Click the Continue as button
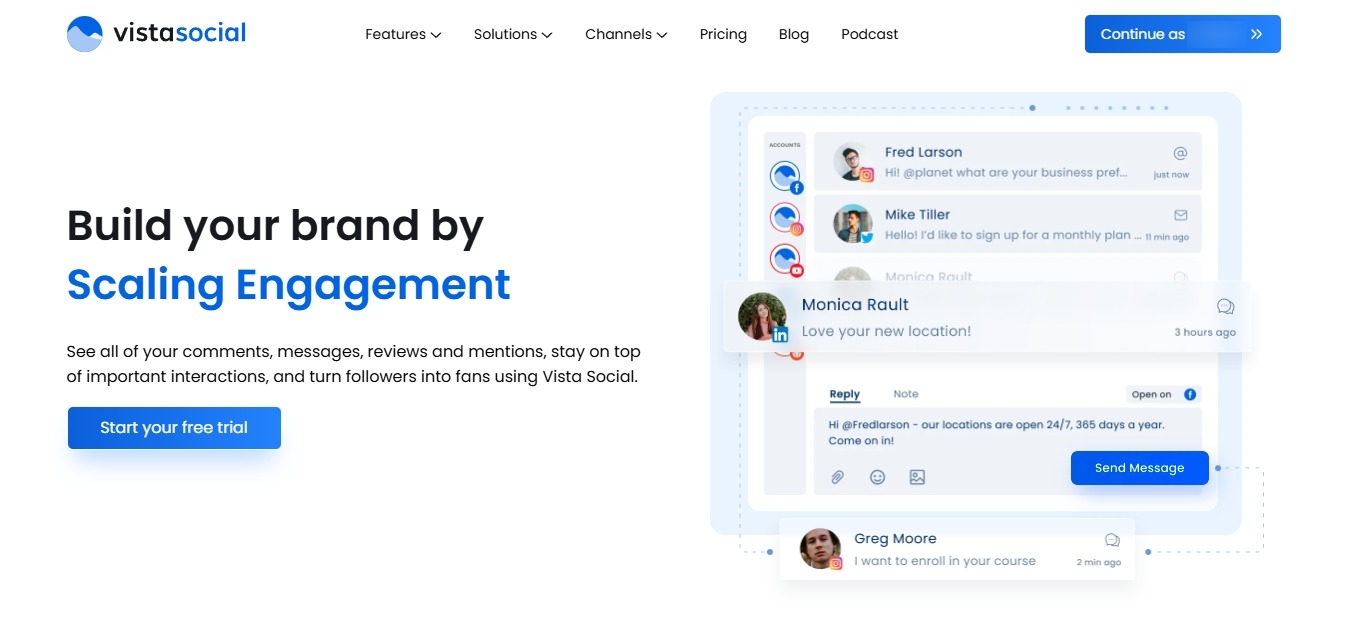1348x640 pixels. [x=1182, y=34]
